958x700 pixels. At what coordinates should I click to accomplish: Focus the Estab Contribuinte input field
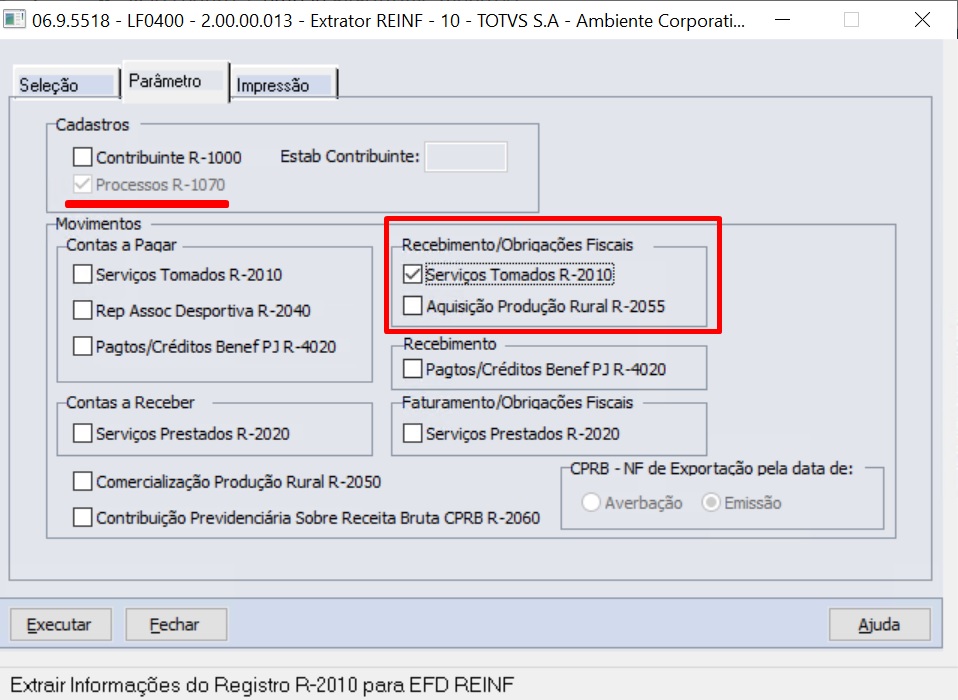[466, 157]
